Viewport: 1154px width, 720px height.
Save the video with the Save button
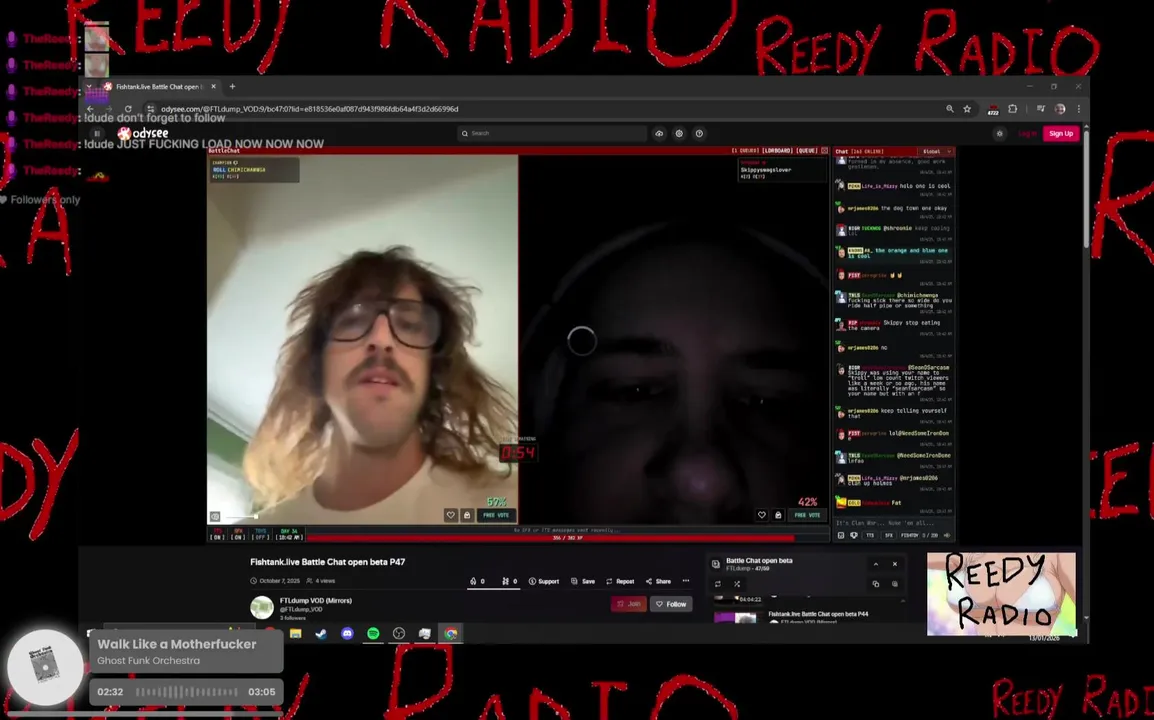tap(583, 582)
